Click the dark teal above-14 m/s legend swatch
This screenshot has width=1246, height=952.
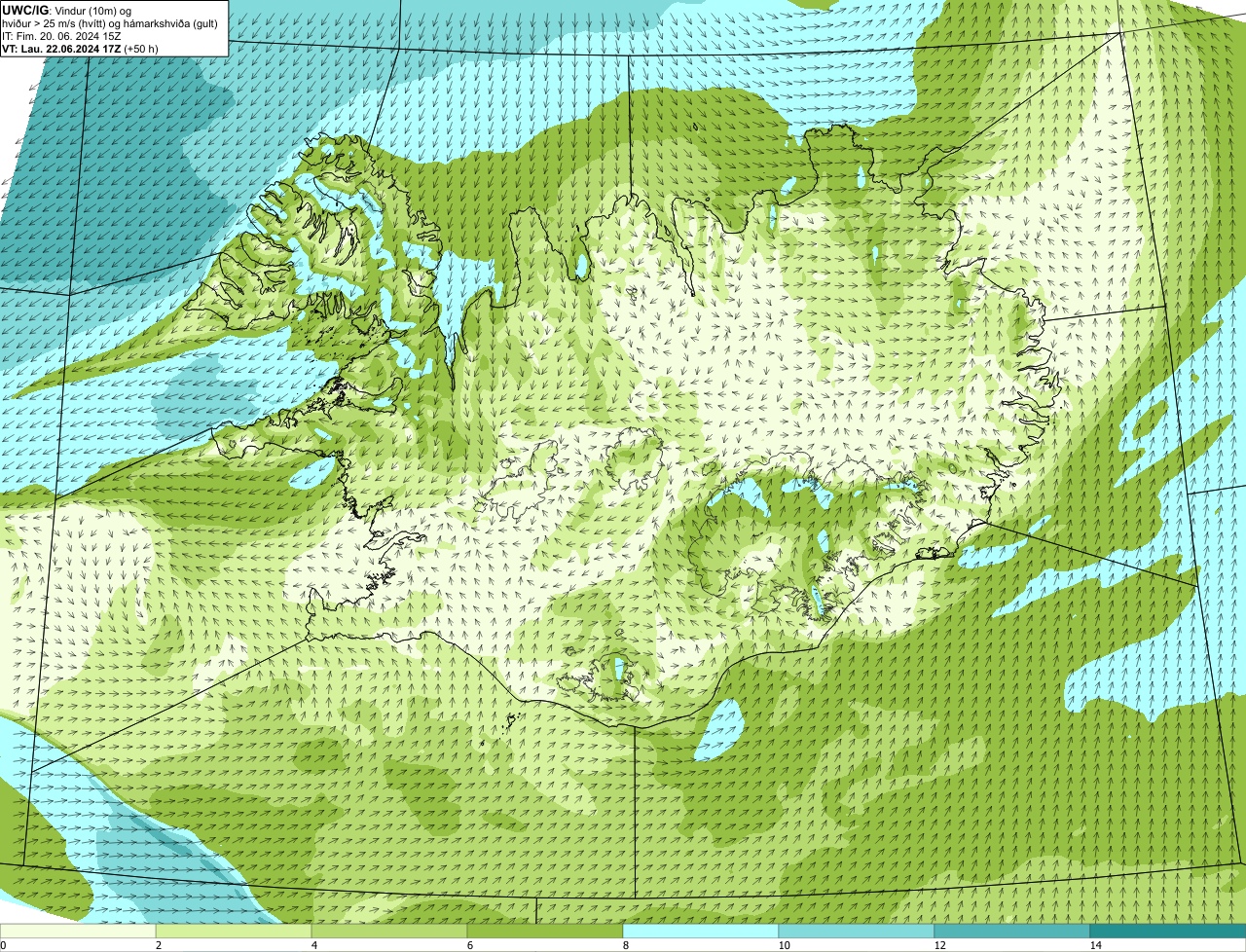pyautogui.click(x=1168, y=931)
